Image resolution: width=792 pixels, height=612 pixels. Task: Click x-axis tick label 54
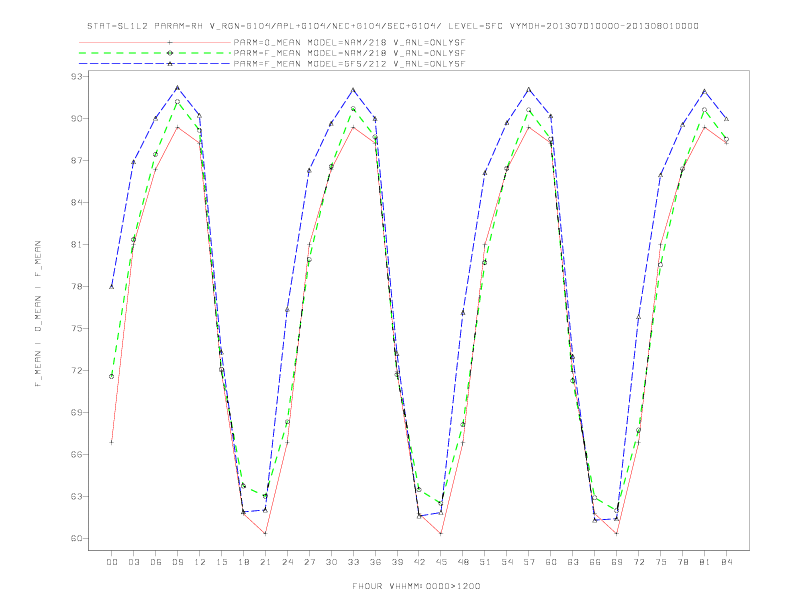(x=507, y=562)
